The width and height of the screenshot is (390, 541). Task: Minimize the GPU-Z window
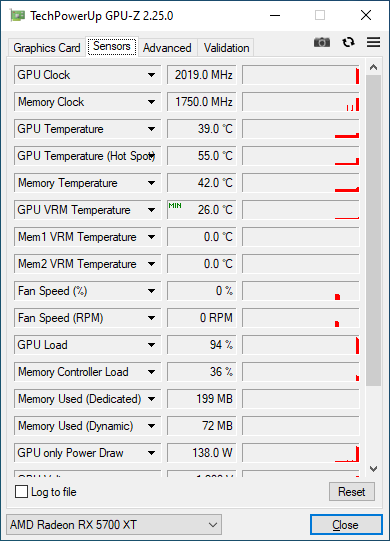[275, 16]
